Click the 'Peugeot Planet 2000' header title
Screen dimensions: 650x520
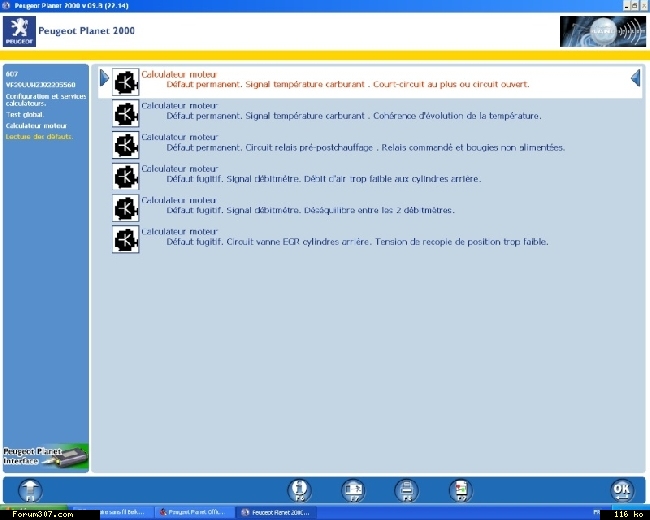(86, 31)
